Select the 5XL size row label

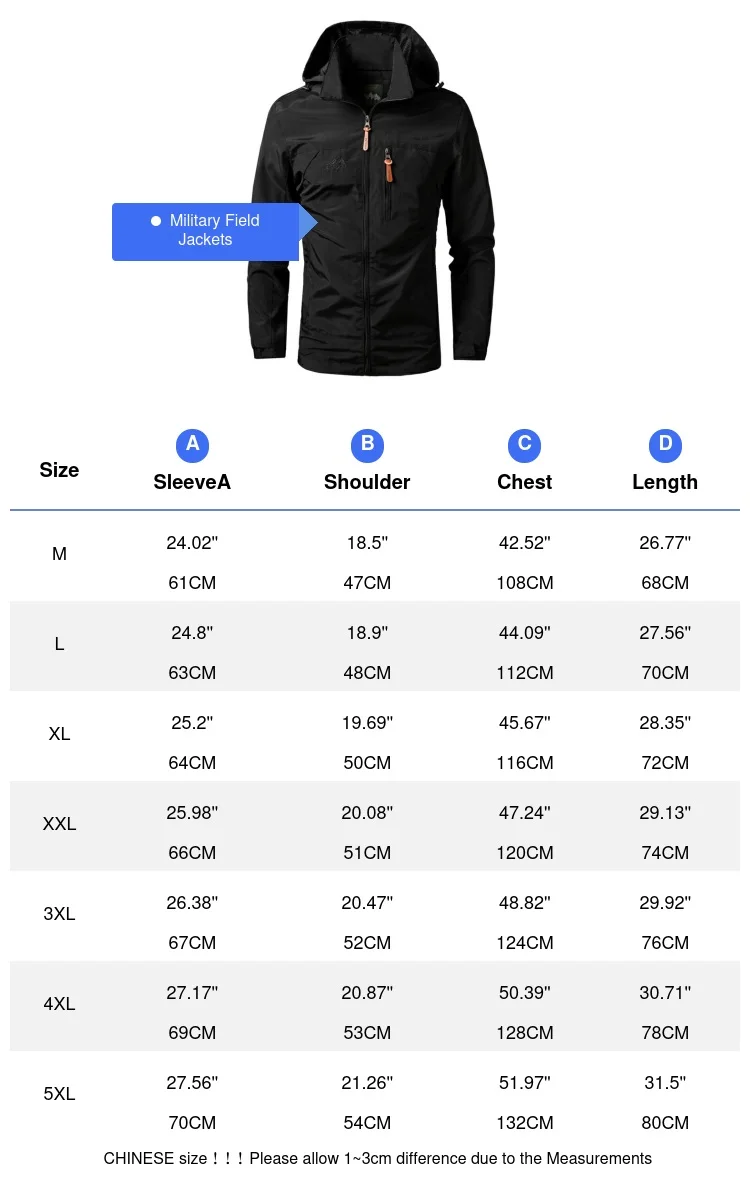pos(59,1094)
